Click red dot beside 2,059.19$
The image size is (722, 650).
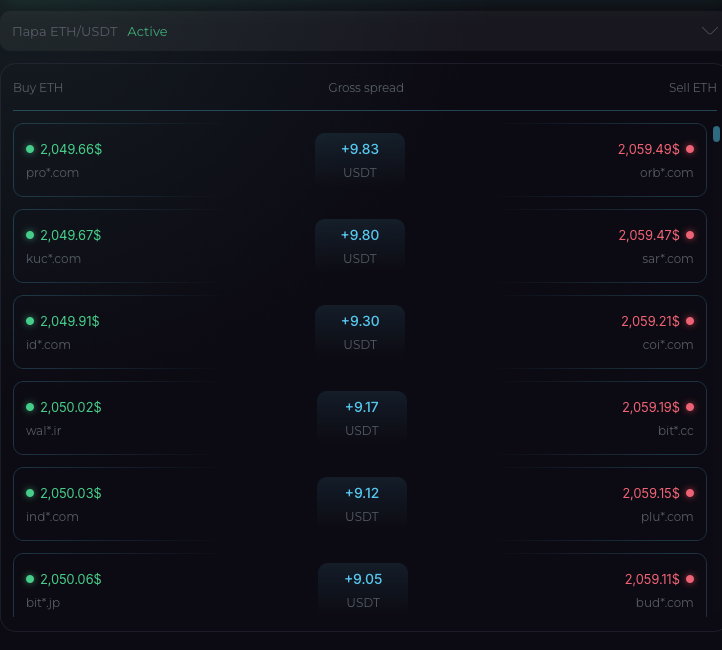coord(690,407)
